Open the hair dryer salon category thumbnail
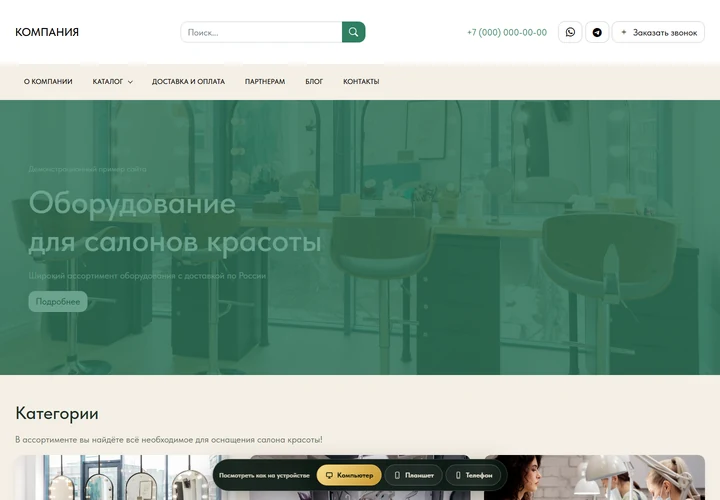This screenshot has height=500, width=720. tap(595, 478)
